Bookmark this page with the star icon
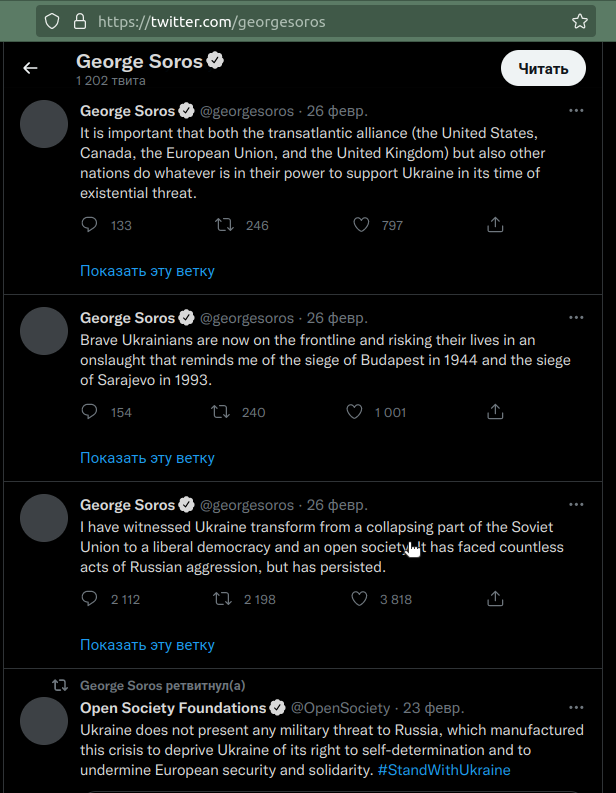This screenshot has height=793, width=616. 580,21
